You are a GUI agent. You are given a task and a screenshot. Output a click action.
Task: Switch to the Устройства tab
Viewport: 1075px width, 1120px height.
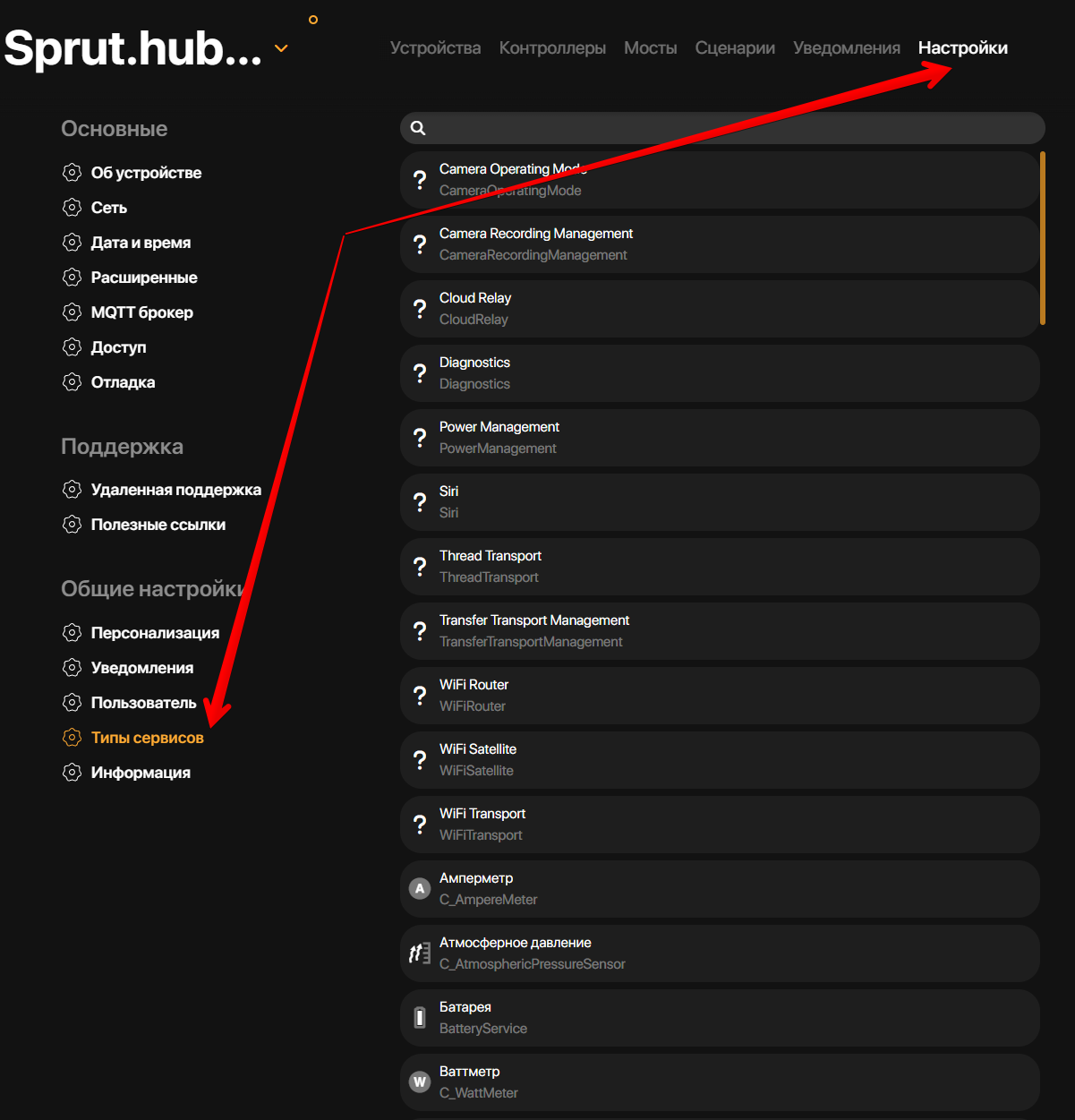[x=435, y=48]
